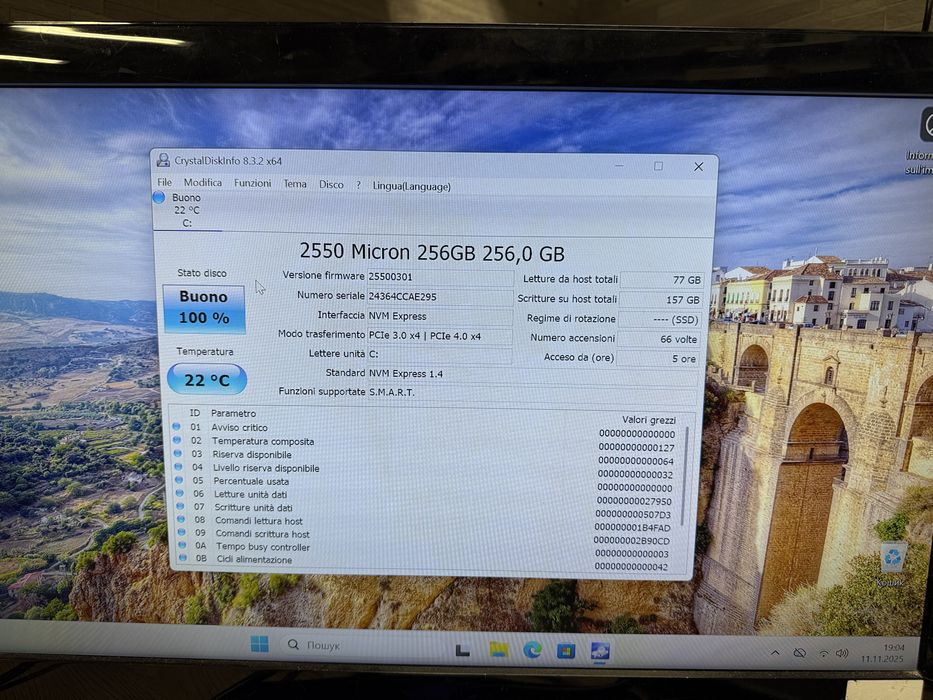Close the CrystalDiskInfo window
Image resolution: width=933 pixels, height=700 pixels.
(699, 167)
